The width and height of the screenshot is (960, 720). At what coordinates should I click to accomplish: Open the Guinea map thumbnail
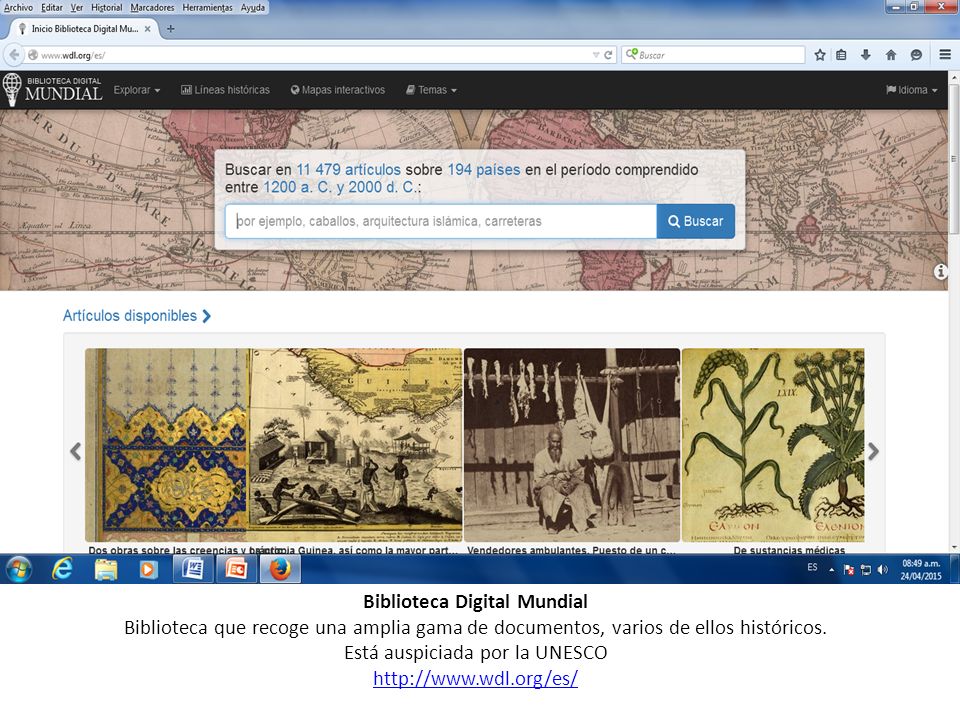click(356, 445)
